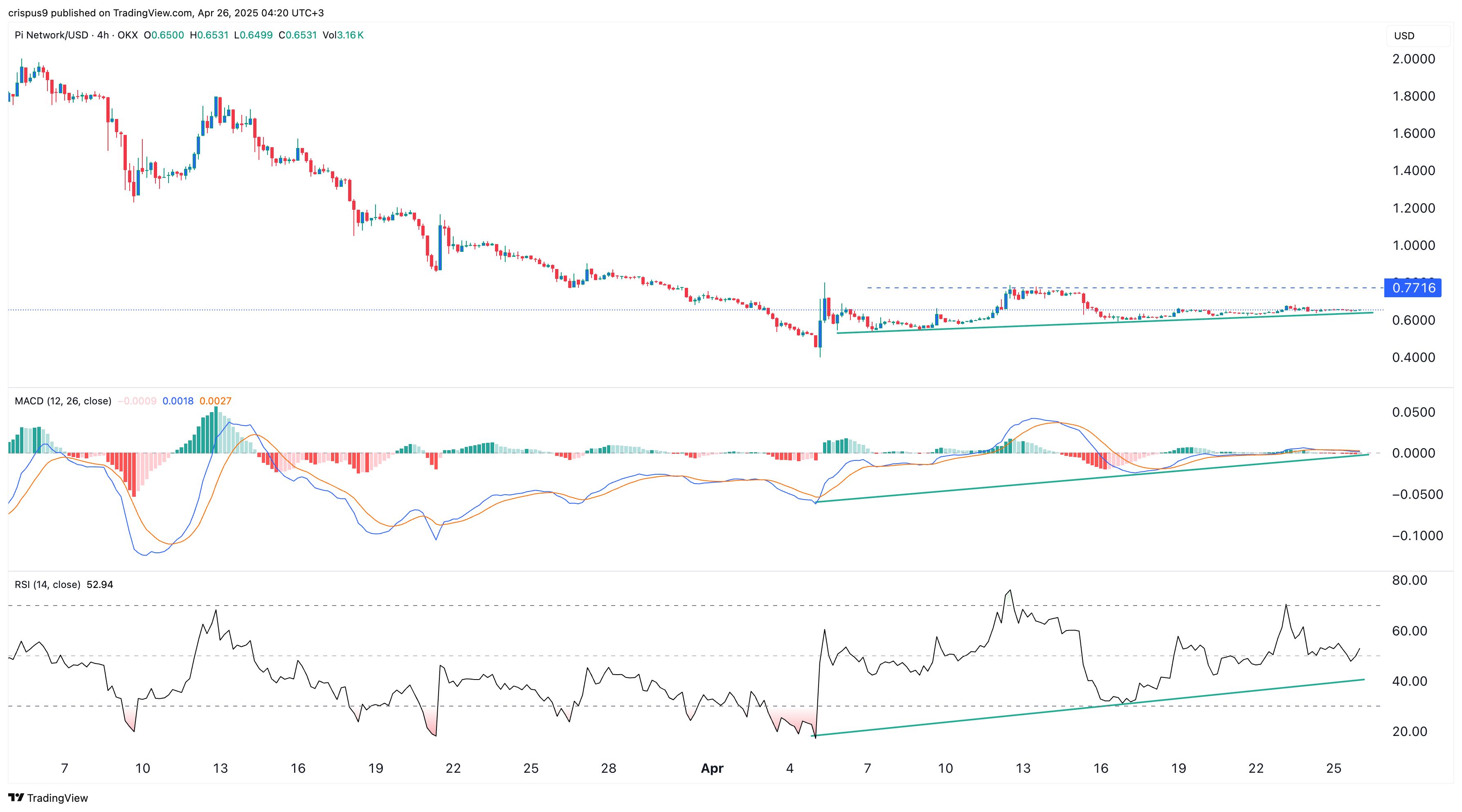The width and height of the screenshot is (1462, 812).
Task: Select the Pi Network/USD symbol title
Action: coord(51,35)
